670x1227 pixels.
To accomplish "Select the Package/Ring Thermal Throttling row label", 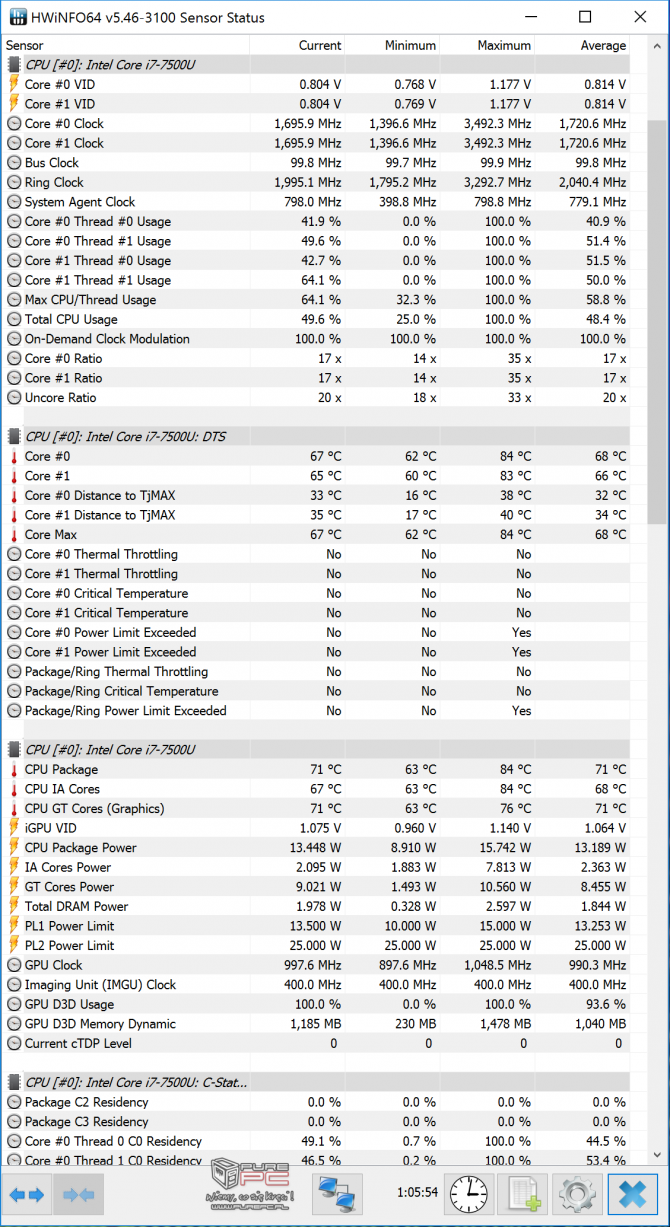I will tap(116, 672).
